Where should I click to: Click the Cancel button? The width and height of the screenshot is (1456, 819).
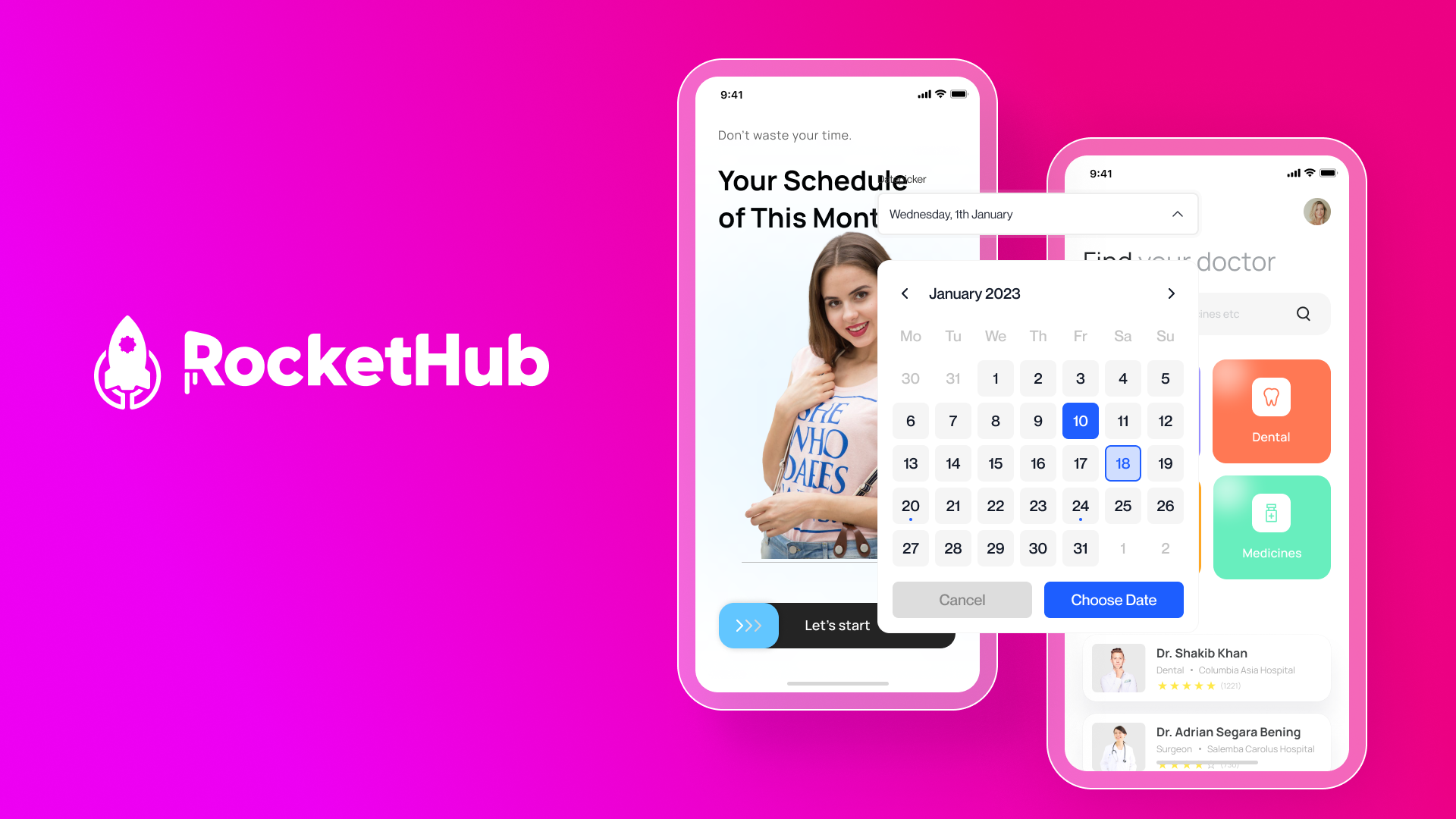coord(961,599)
